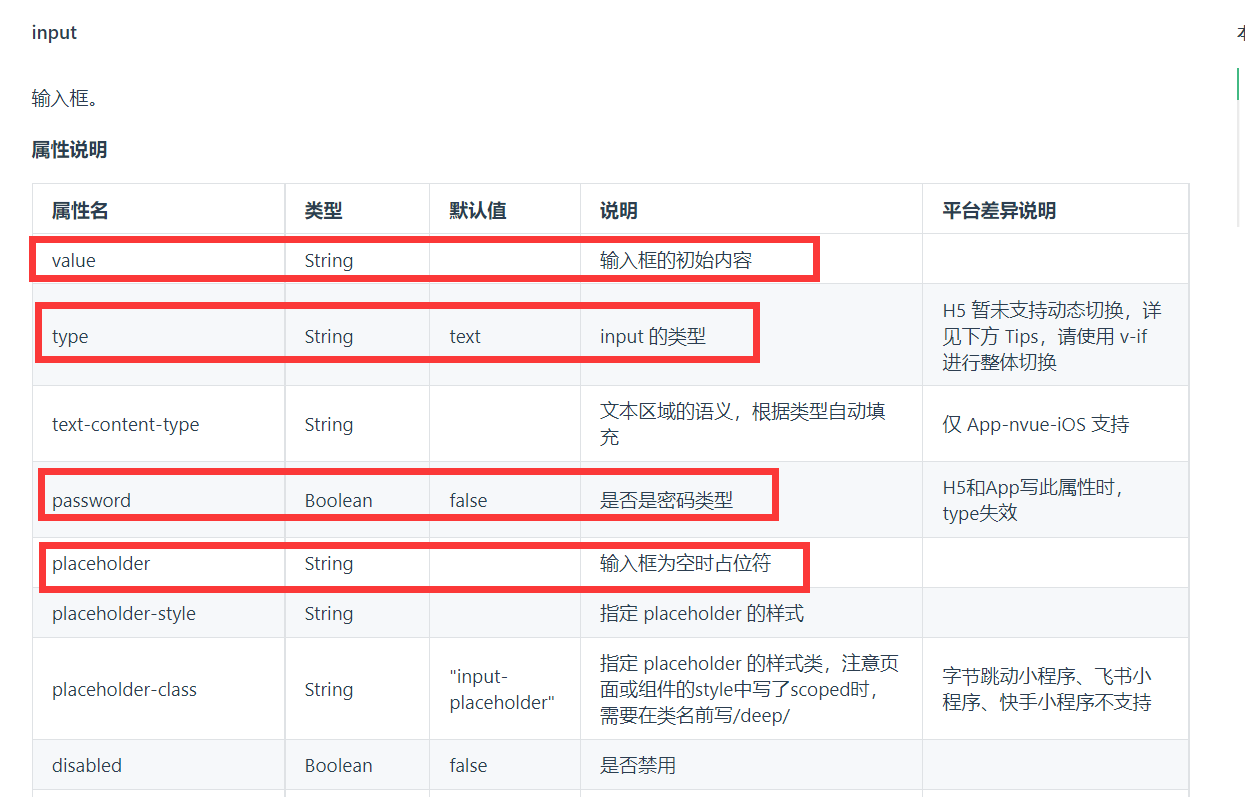Select the "placeholder-class" attribute name
Image resolution: width=1245 pixels, height=797 pixels.
(x=124, y=690)
